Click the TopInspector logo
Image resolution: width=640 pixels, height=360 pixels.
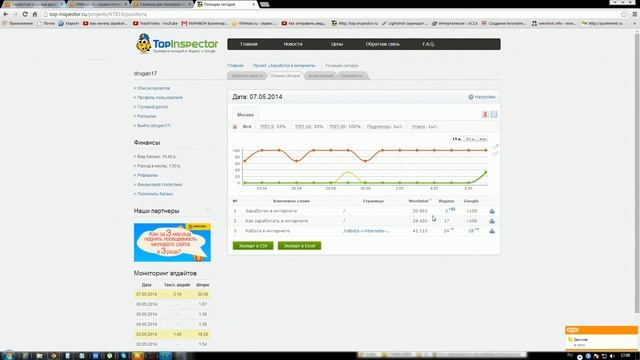click(x=177, y=44)
